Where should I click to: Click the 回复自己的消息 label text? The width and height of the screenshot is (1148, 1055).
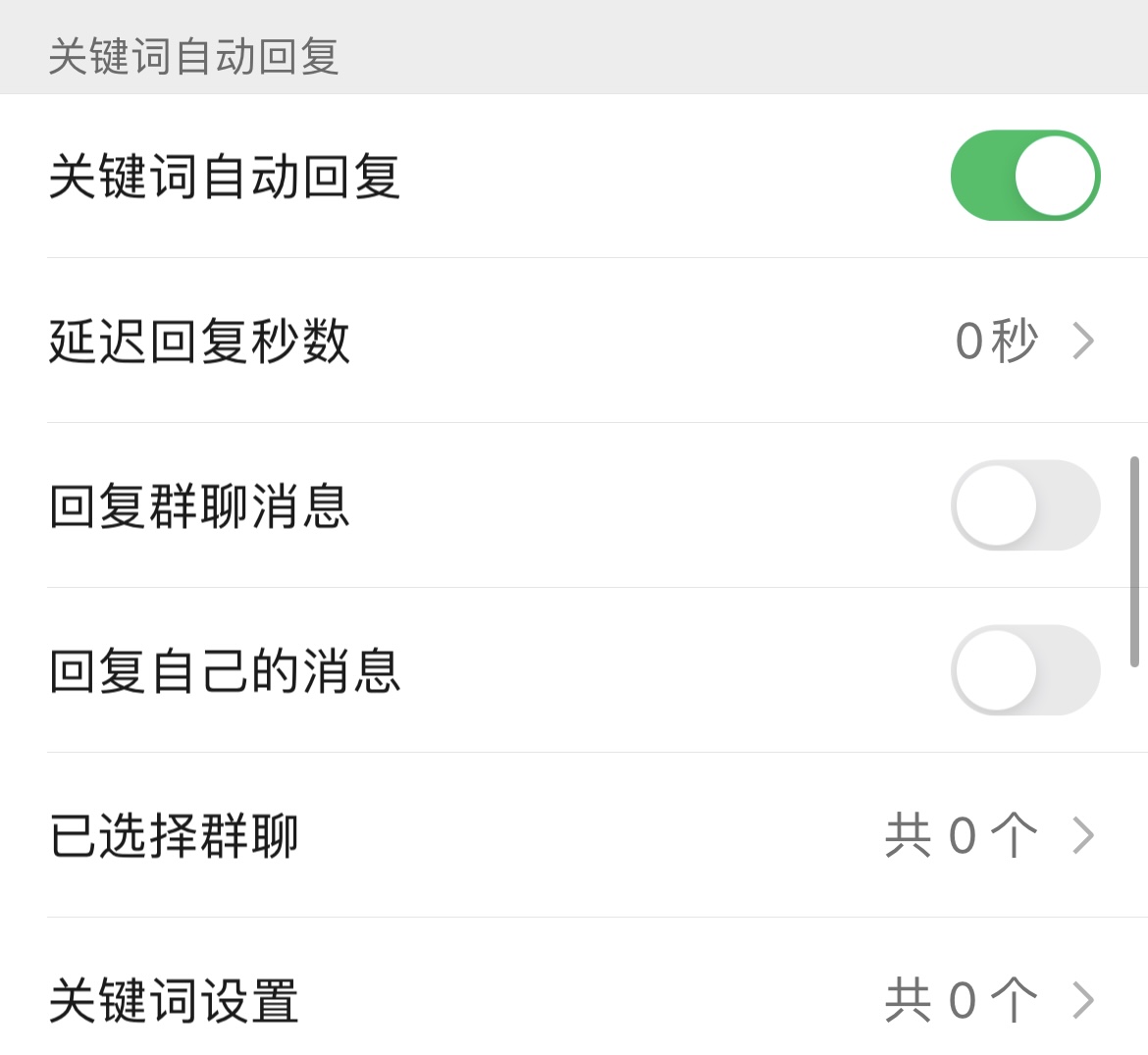pos(225,671)
